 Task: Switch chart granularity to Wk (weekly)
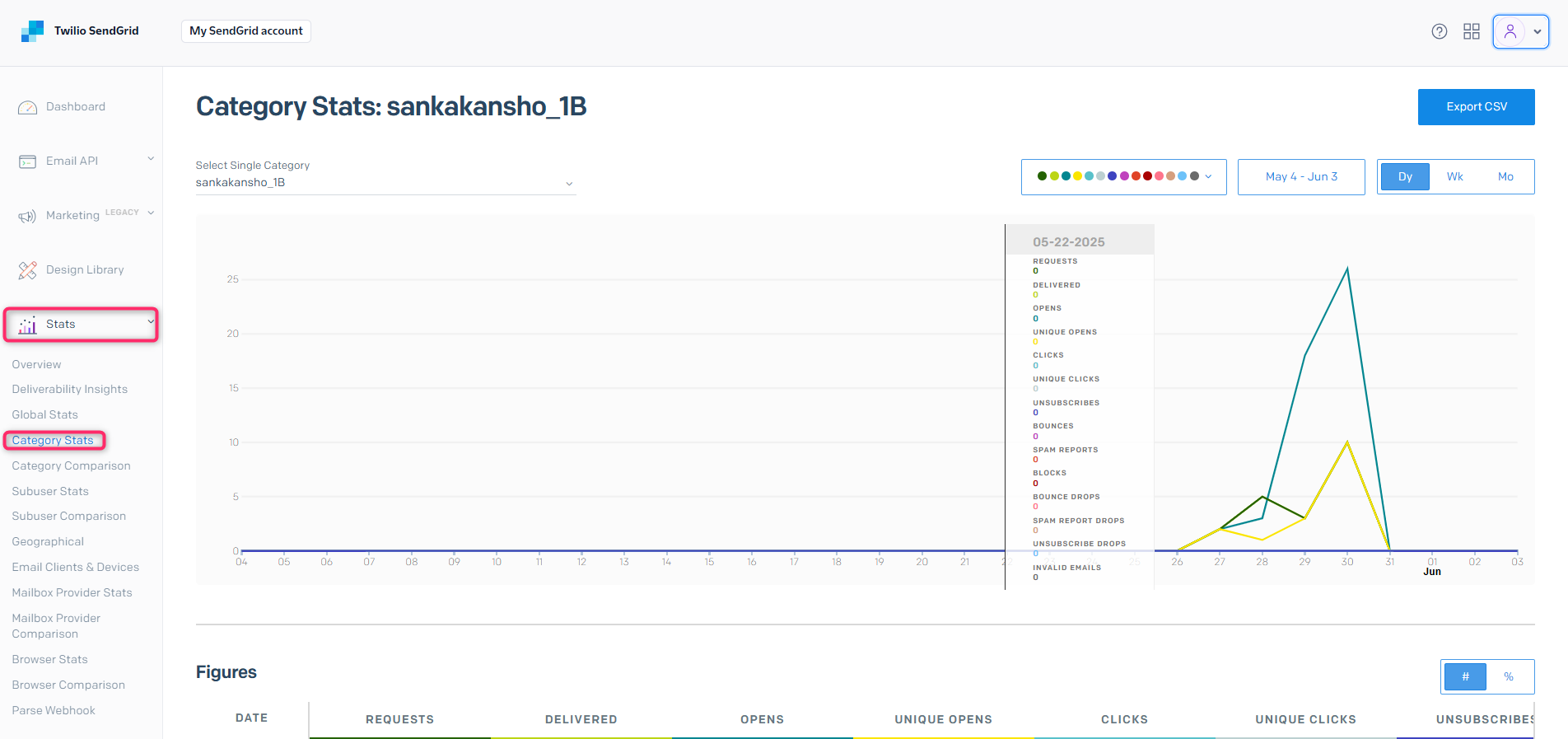coord(1454,177)
